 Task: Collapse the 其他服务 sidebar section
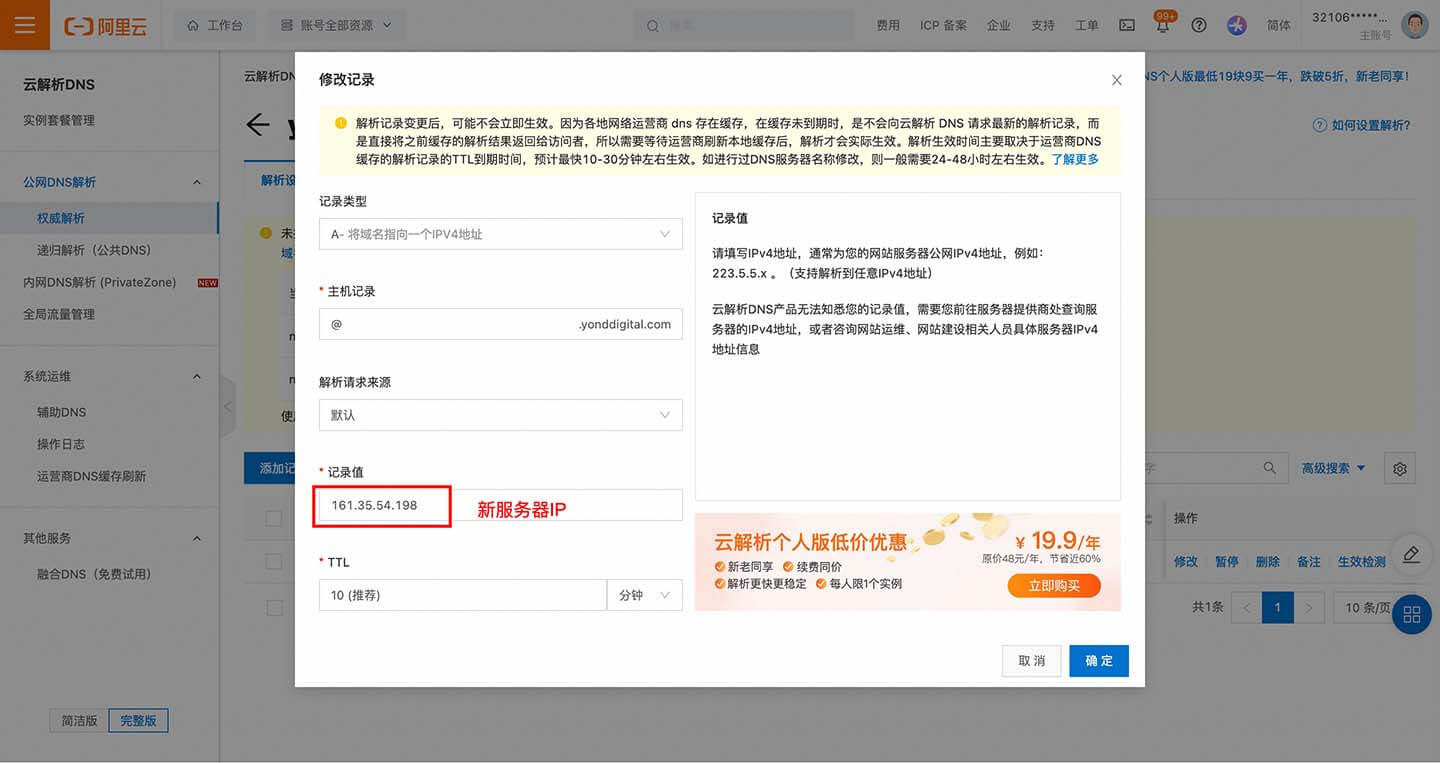point(197,538)
